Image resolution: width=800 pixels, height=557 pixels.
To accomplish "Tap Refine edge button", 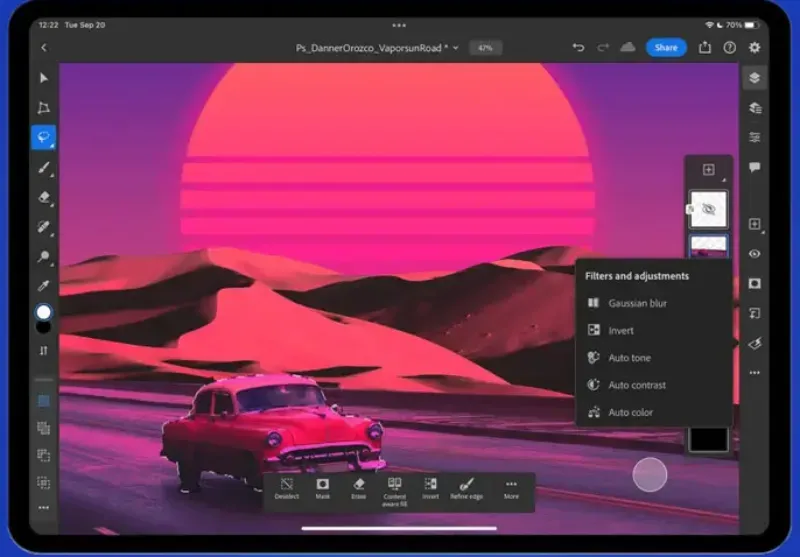I will click(x=466, y=489).
